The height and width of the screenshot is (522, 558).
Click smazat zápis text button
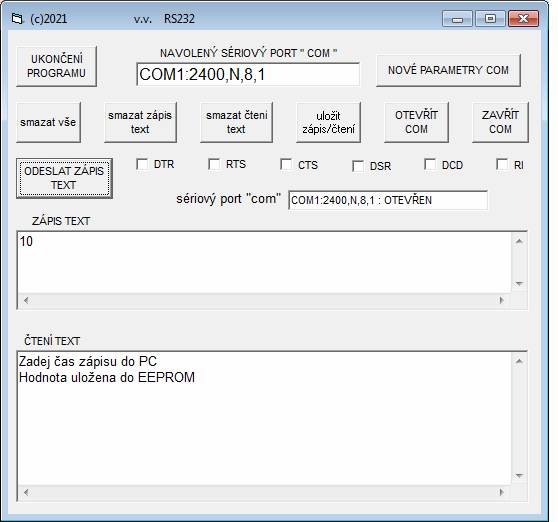tap(140, 122)
